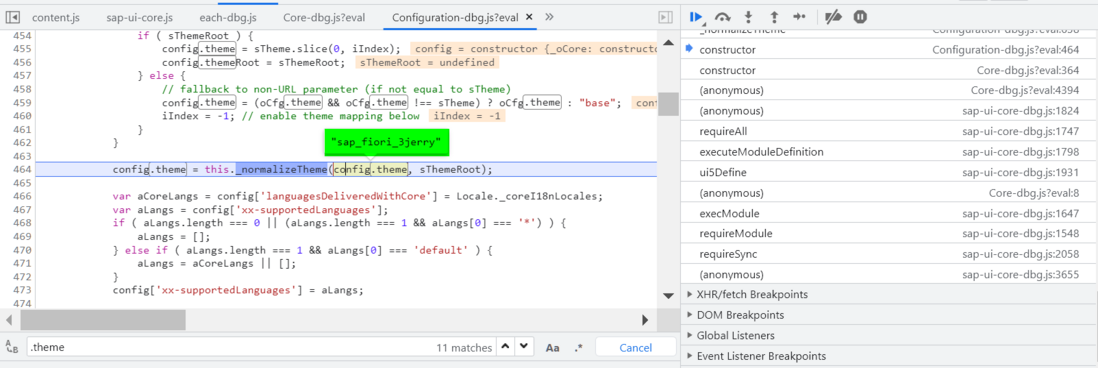Screen dimensions: 1098x368
Task: Select the Configuration-dbg.js?eval tab
Action: pyautogui.click(x=455, y=17)
